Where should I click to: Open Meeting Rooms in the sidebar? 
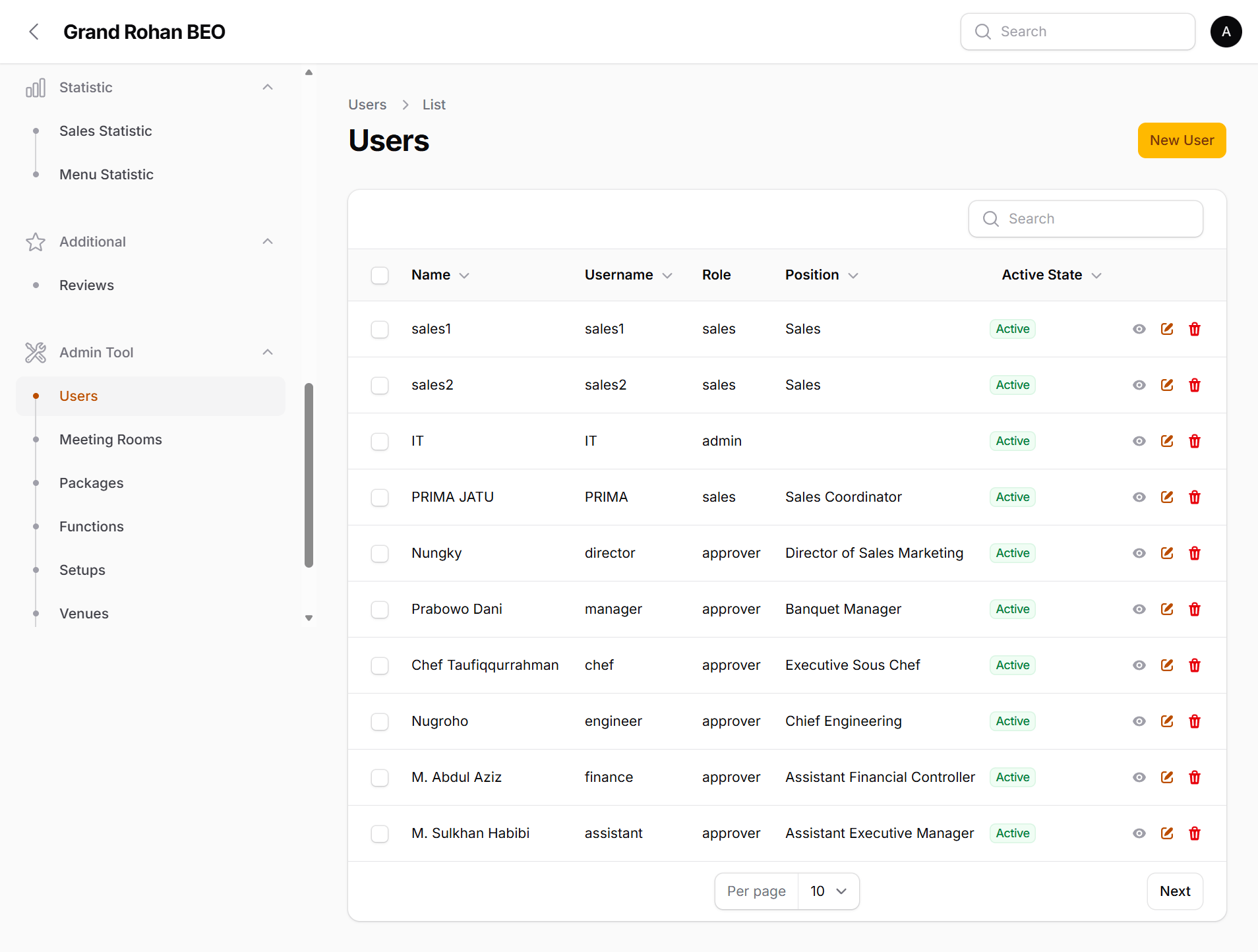(111, 440)
